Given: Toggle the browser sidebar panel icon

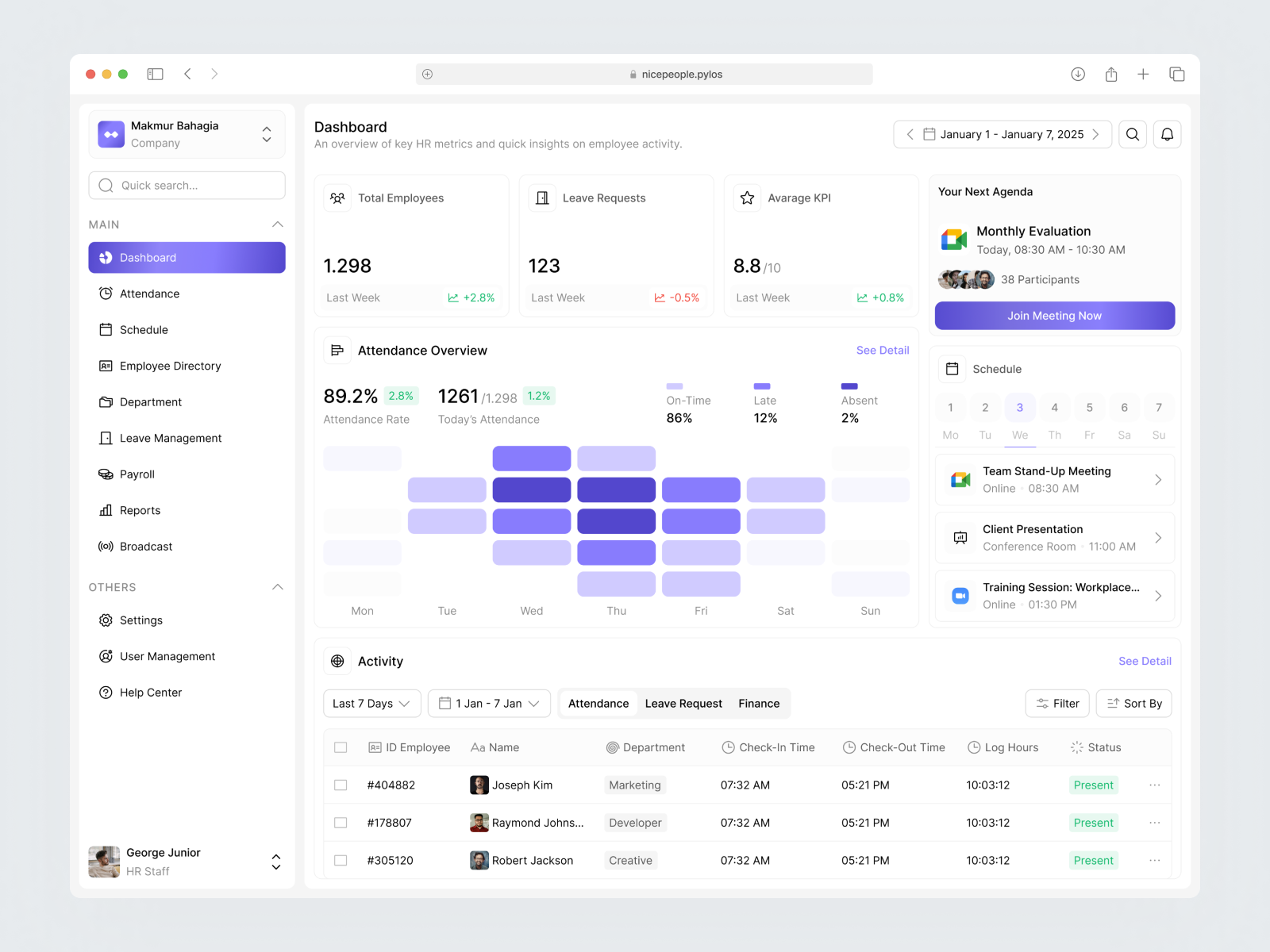Looking at the screenshot, I should pos(156,74).
